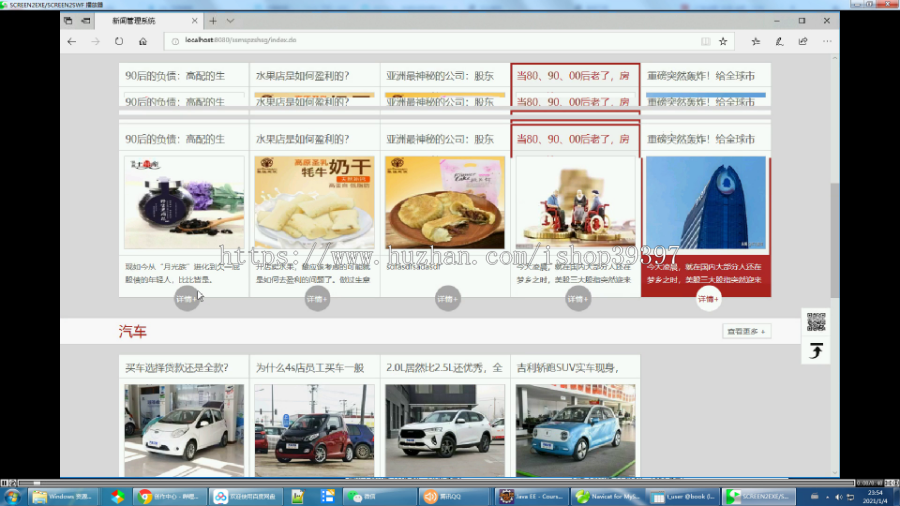Open a new tab with the plus button
Screen dimensions: 900x506
tap(213, 21)
